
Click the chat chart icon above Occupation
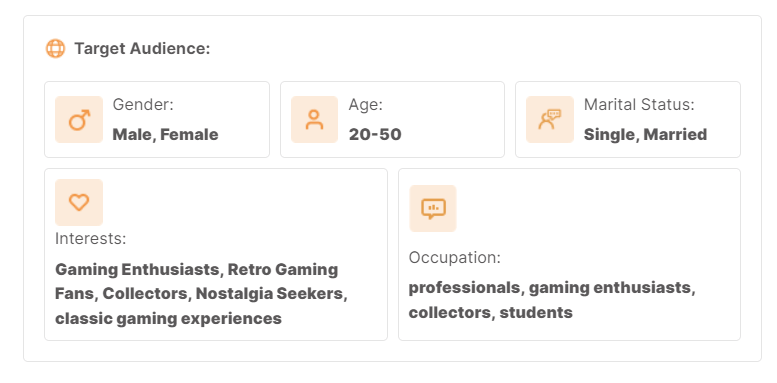pyautogui.click(x=433, y=209)
